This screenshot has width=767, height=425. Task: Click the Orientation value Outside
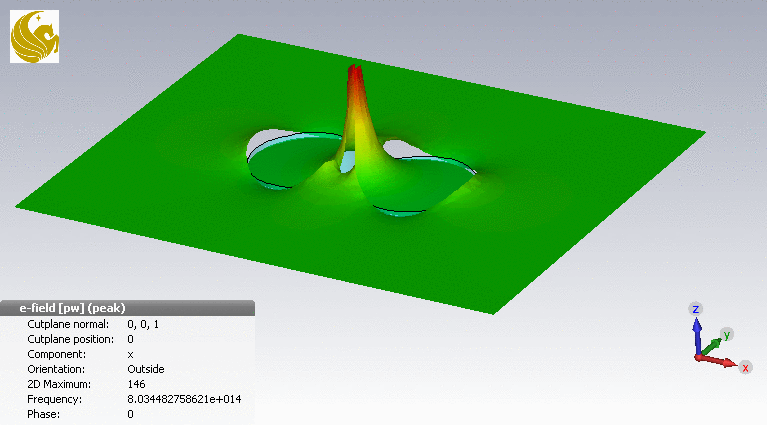coord(147,369)
